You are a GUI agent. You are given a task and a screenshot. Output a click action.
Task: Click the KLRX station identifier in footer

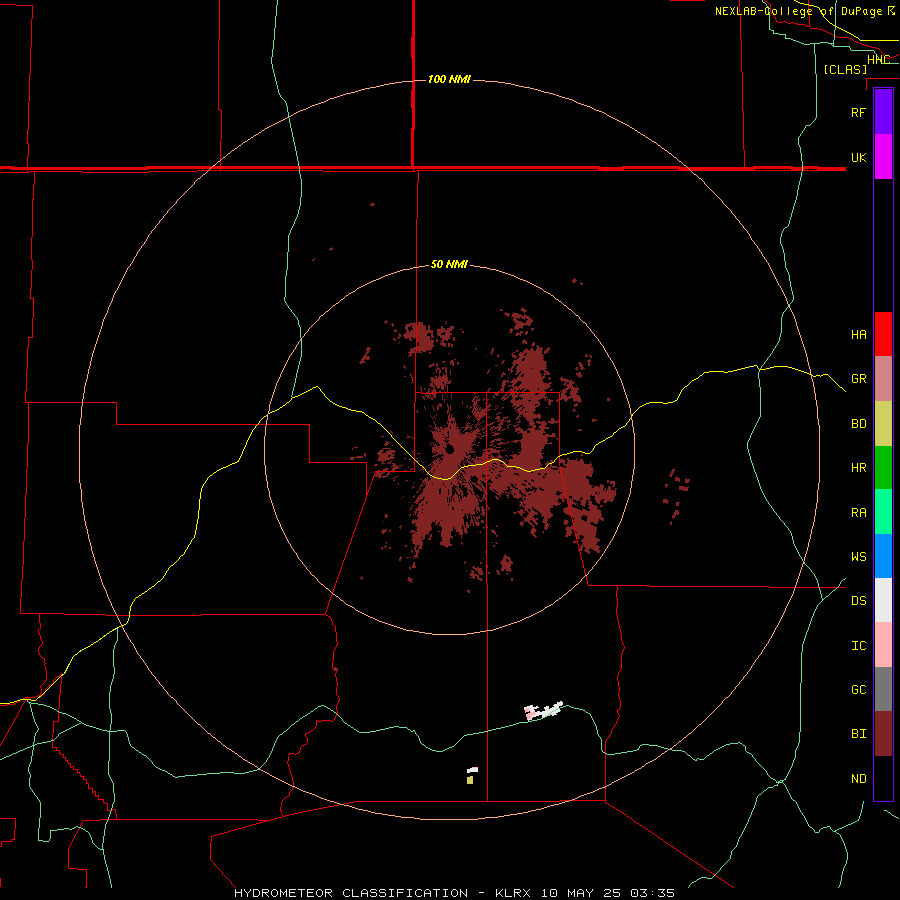(x=513, y=893)
